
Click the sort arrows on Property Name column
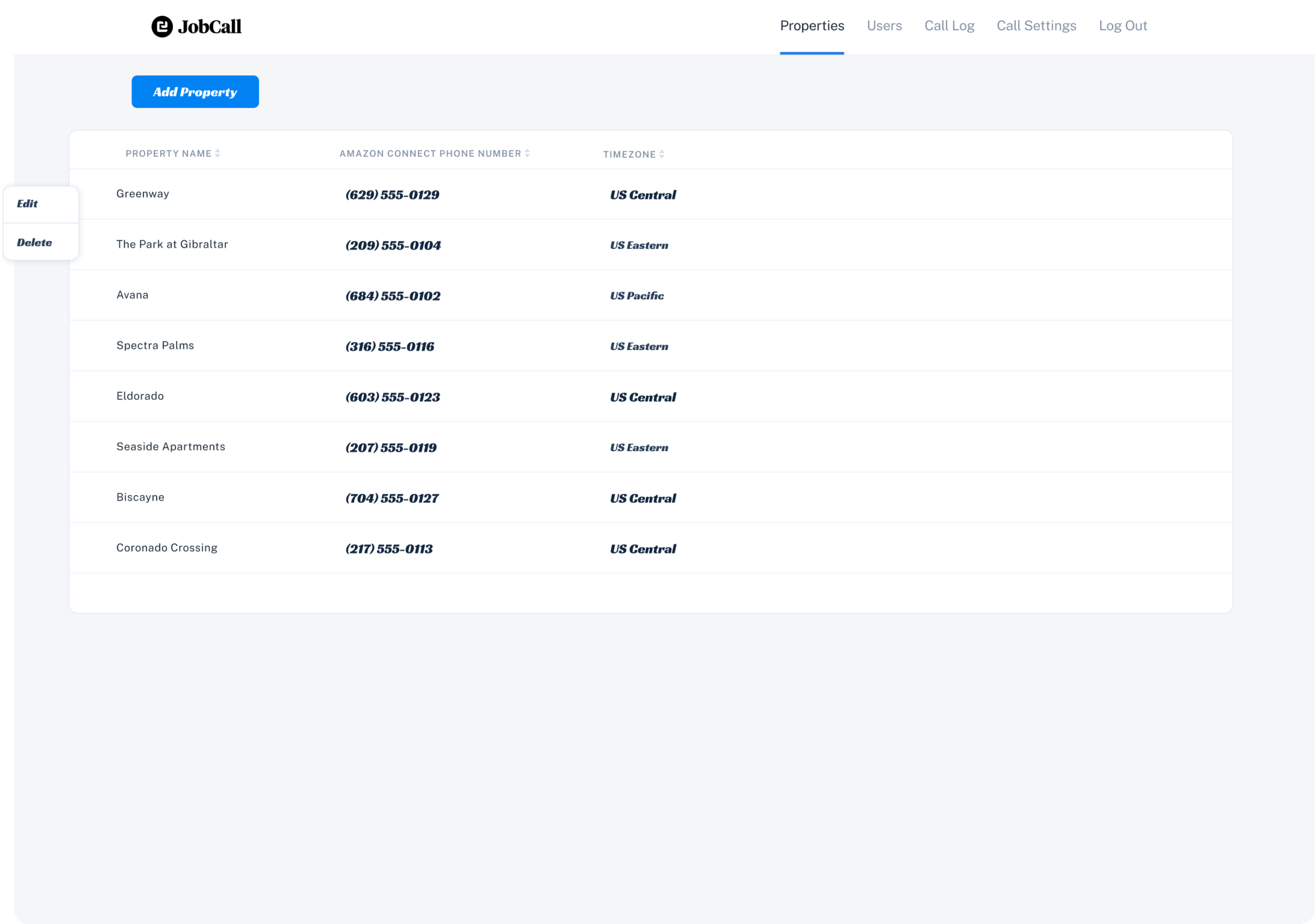218,153
